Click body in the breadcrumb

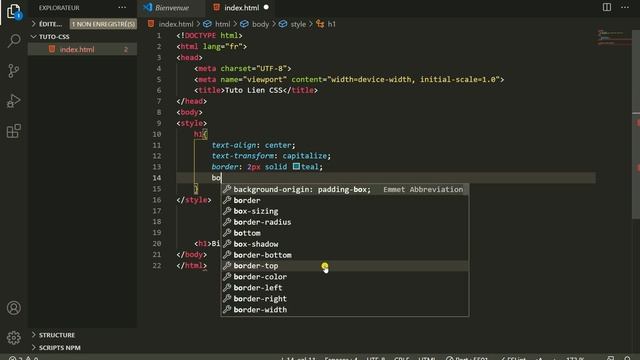260,24
